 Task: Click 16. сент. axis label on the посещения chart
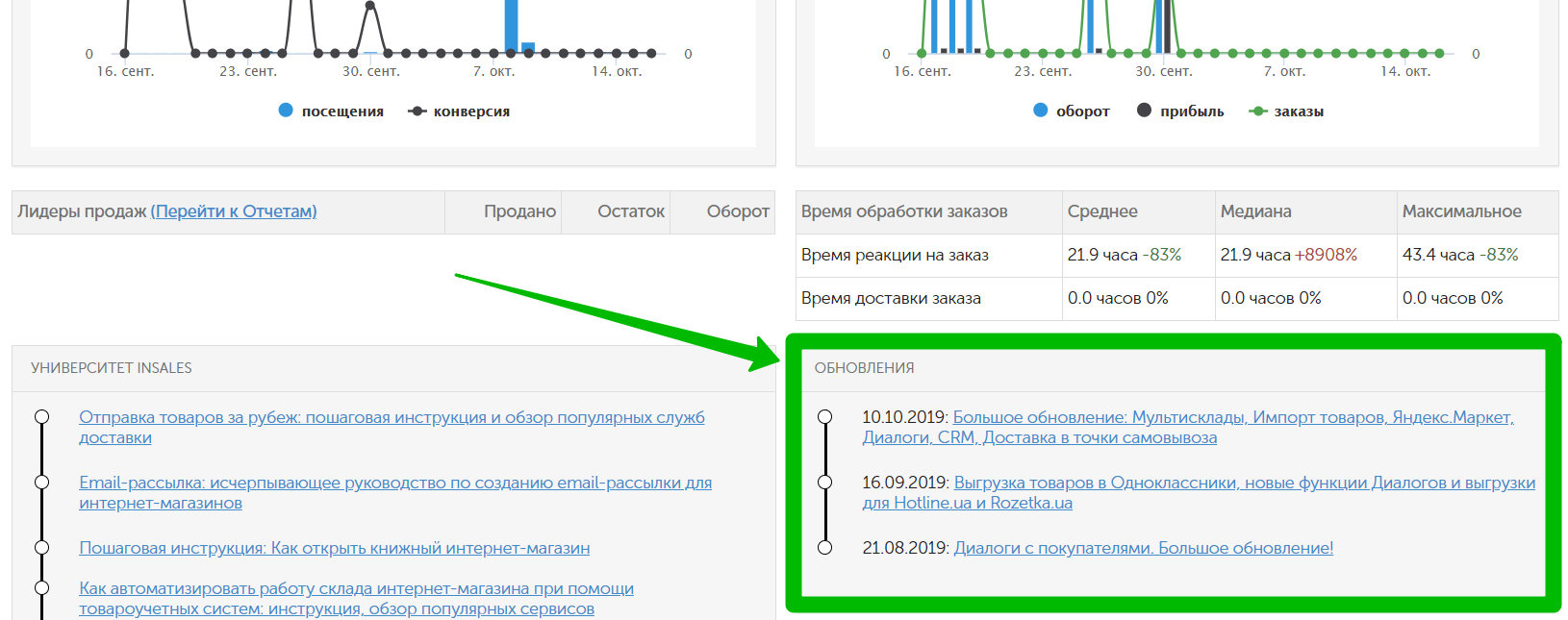[x=125, y=72]
